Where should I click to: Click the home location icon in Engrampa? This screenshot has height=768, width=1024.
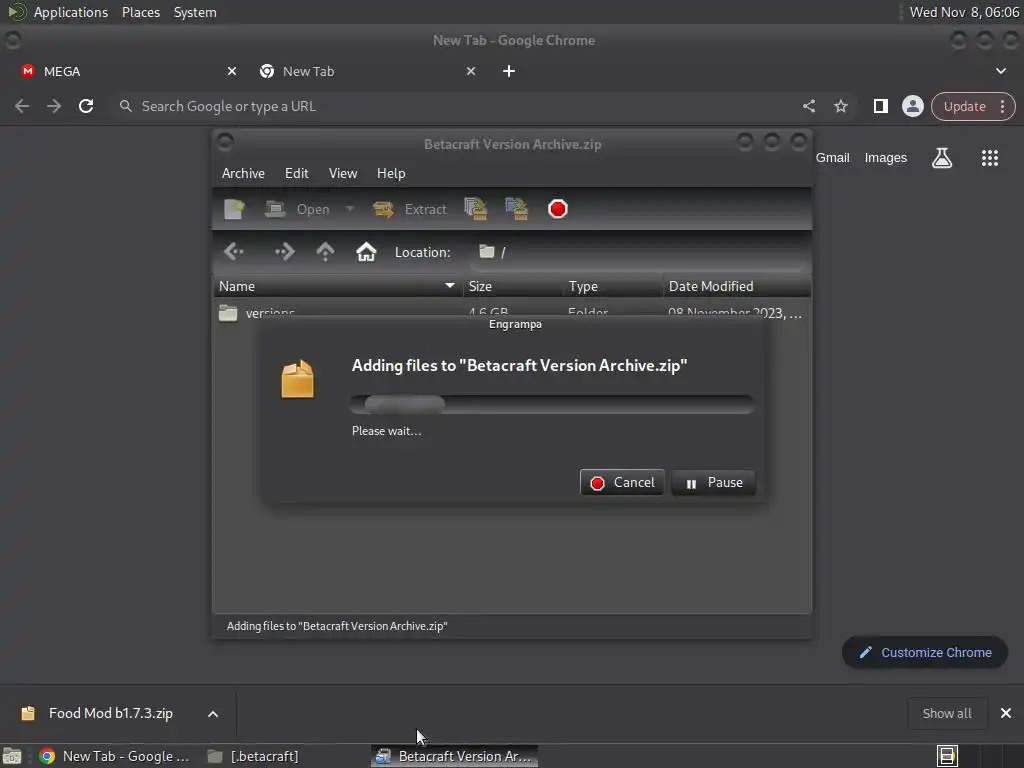[366, 251]
